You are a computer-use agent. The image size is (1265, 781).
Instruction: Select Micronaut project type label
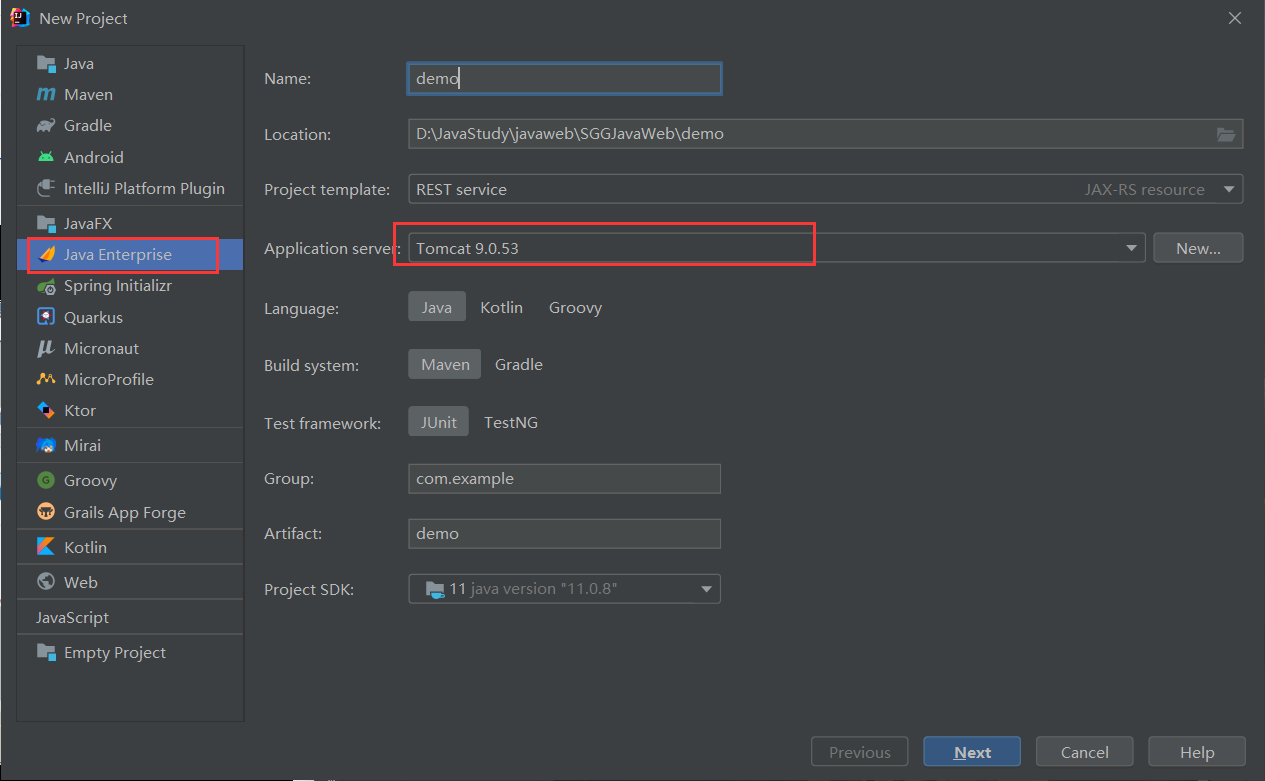pos(101,348)
